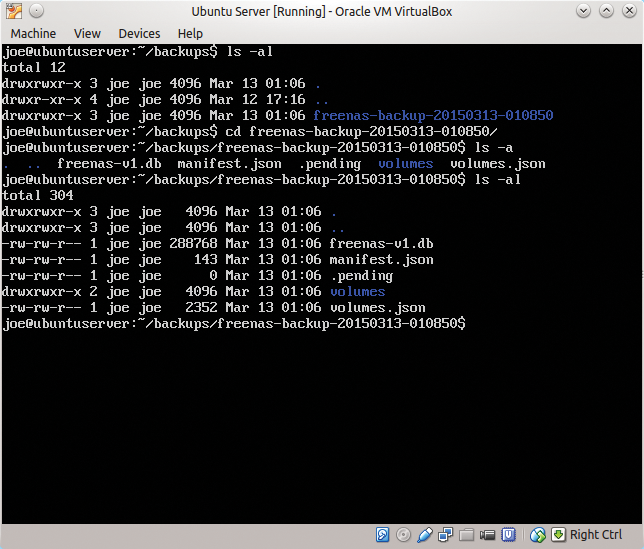
Task: Click '.pending' in the ls -a output
Action: [330, 163]
